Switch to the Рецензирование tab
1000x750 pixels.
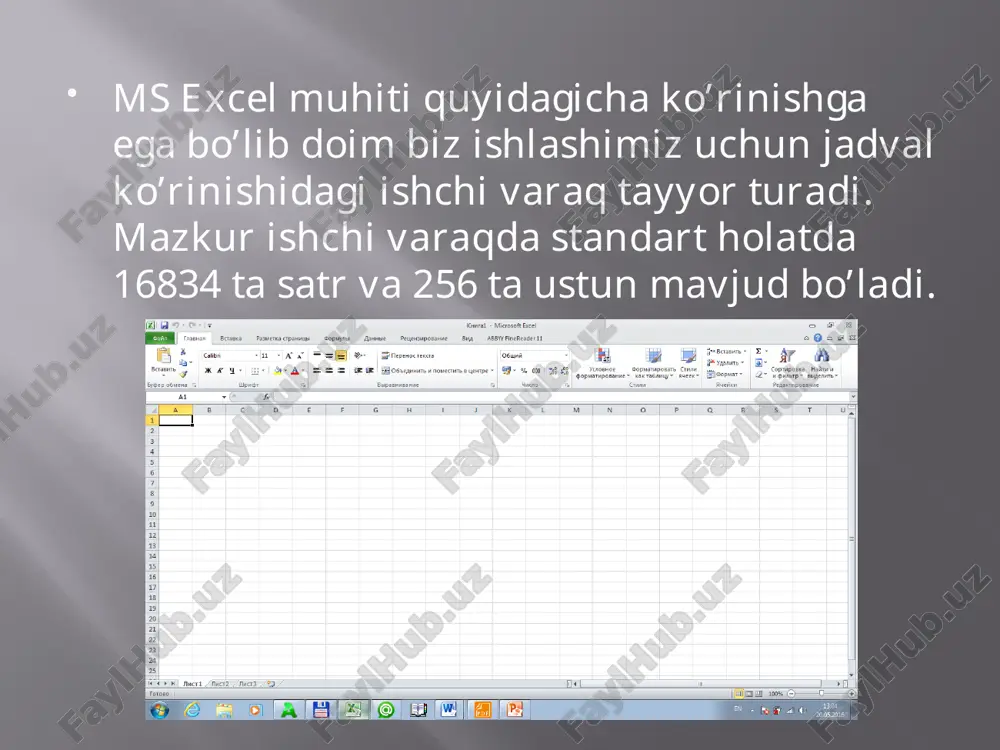click(423, 339)
